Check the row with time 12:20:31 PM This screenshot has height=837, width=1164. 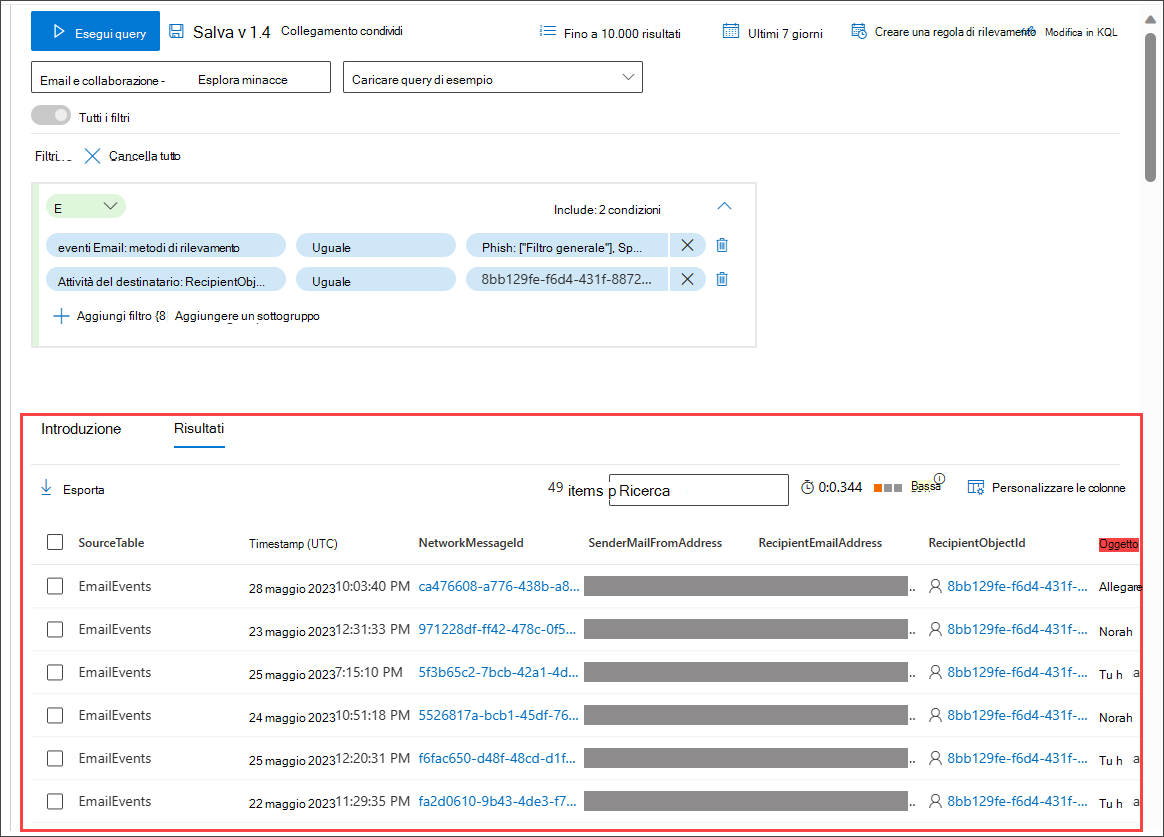55,758
